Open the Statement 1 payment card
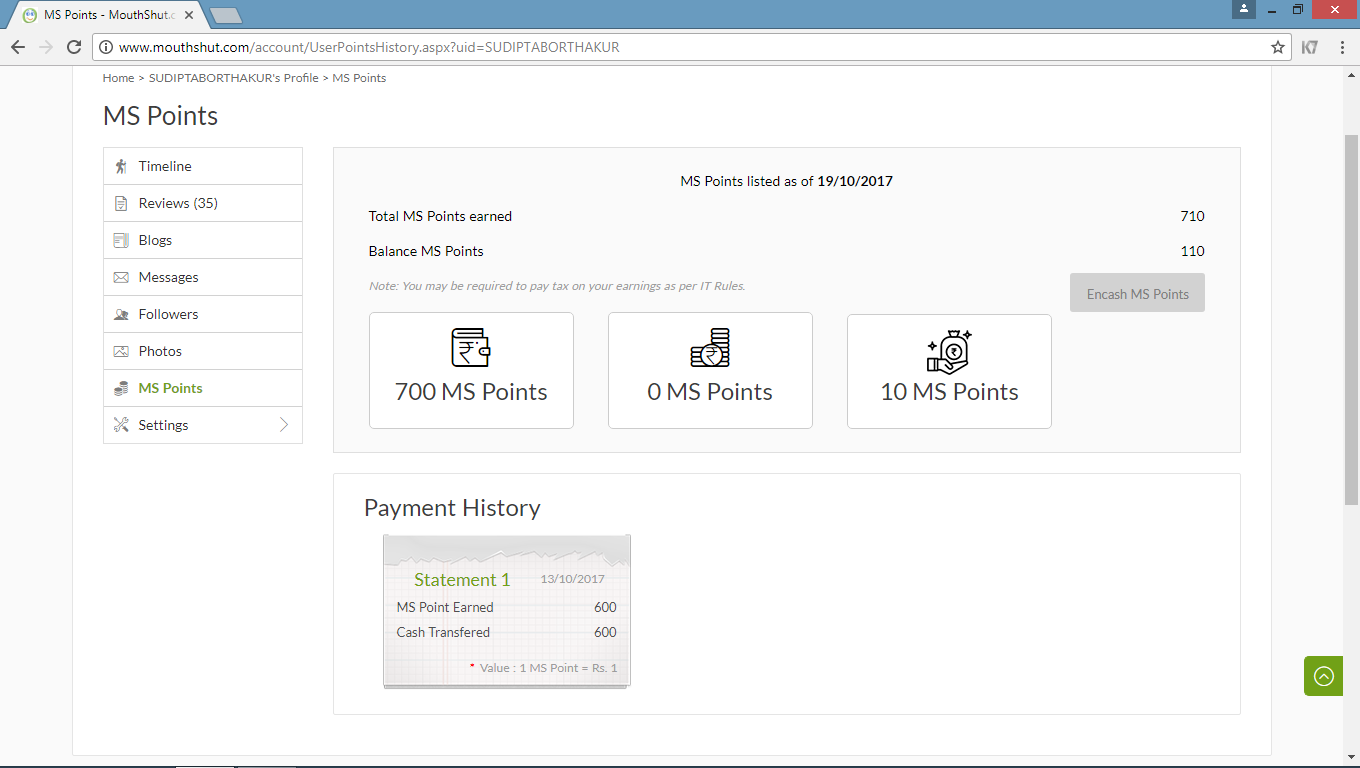 coord(507,611)
